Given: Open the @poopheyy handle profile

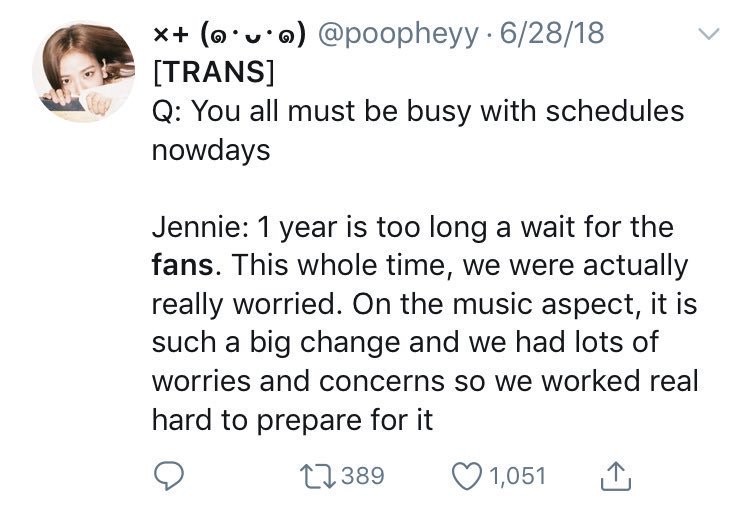Looking at the screenshot, I should [397, 34].
